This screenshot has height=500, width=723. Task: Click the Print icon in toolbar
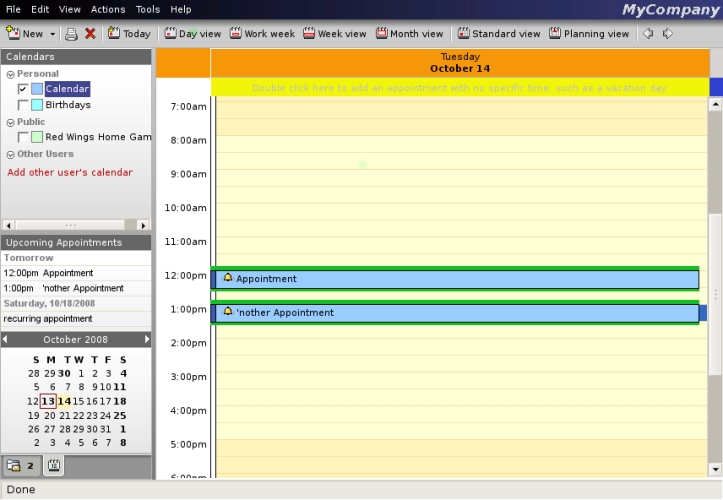pyautogui.click(x=71, y=34)
